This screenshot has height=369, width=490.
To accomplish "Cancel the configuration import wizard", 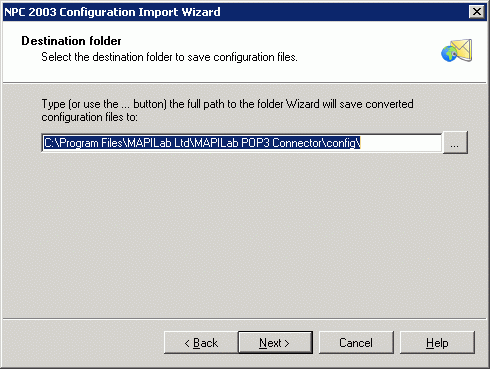I will point(356,342).
